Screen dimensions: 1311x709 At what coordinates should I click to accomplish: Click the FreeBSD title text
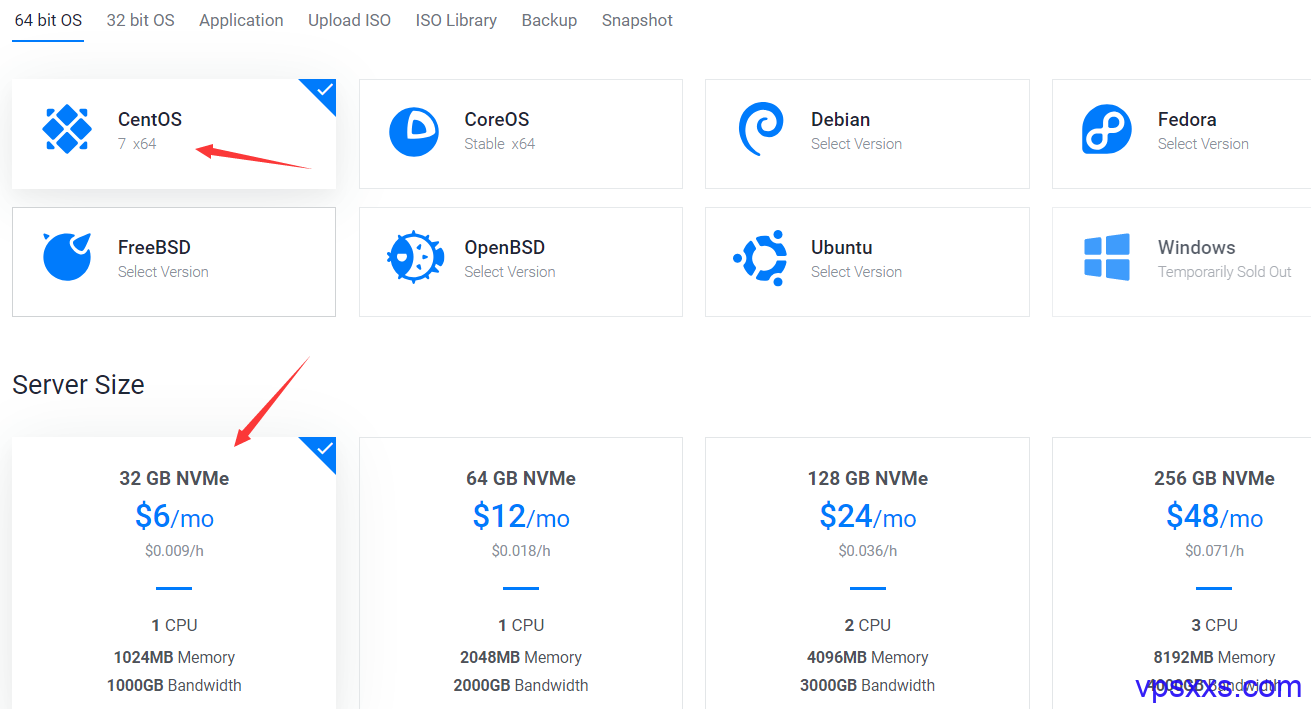pyautogui.click(x=154, y=248)
